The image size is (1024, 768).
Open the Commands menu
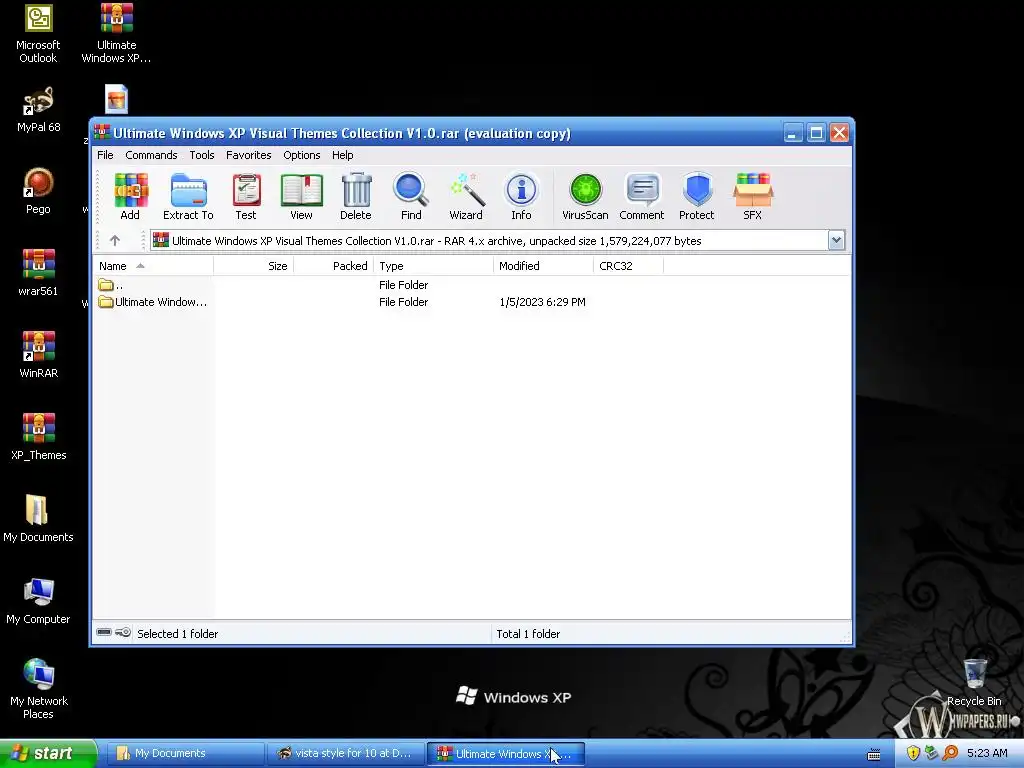tap(151, 155)
